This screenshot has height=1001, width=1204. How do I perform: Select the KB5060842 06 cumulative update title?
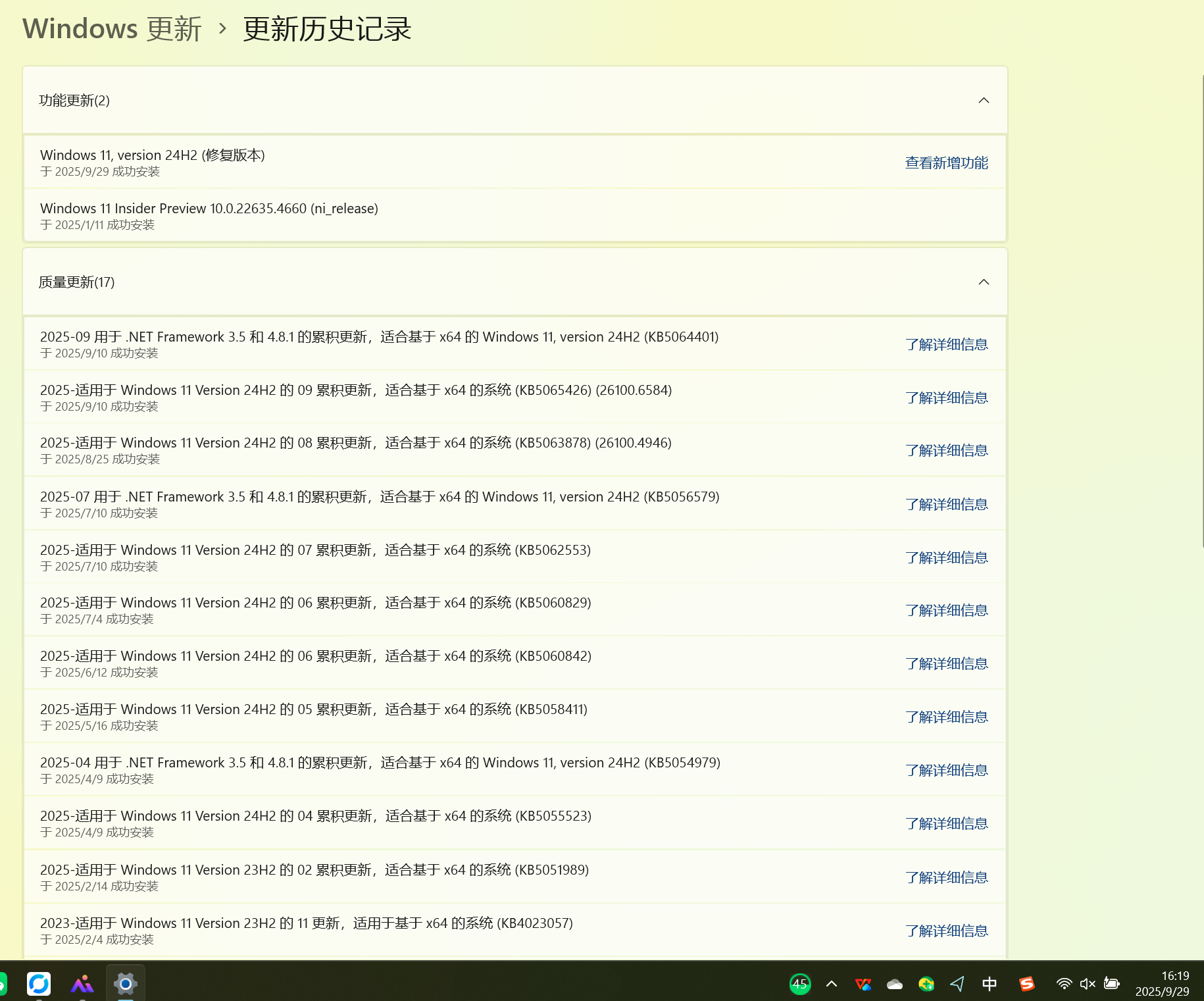(316, 655)
